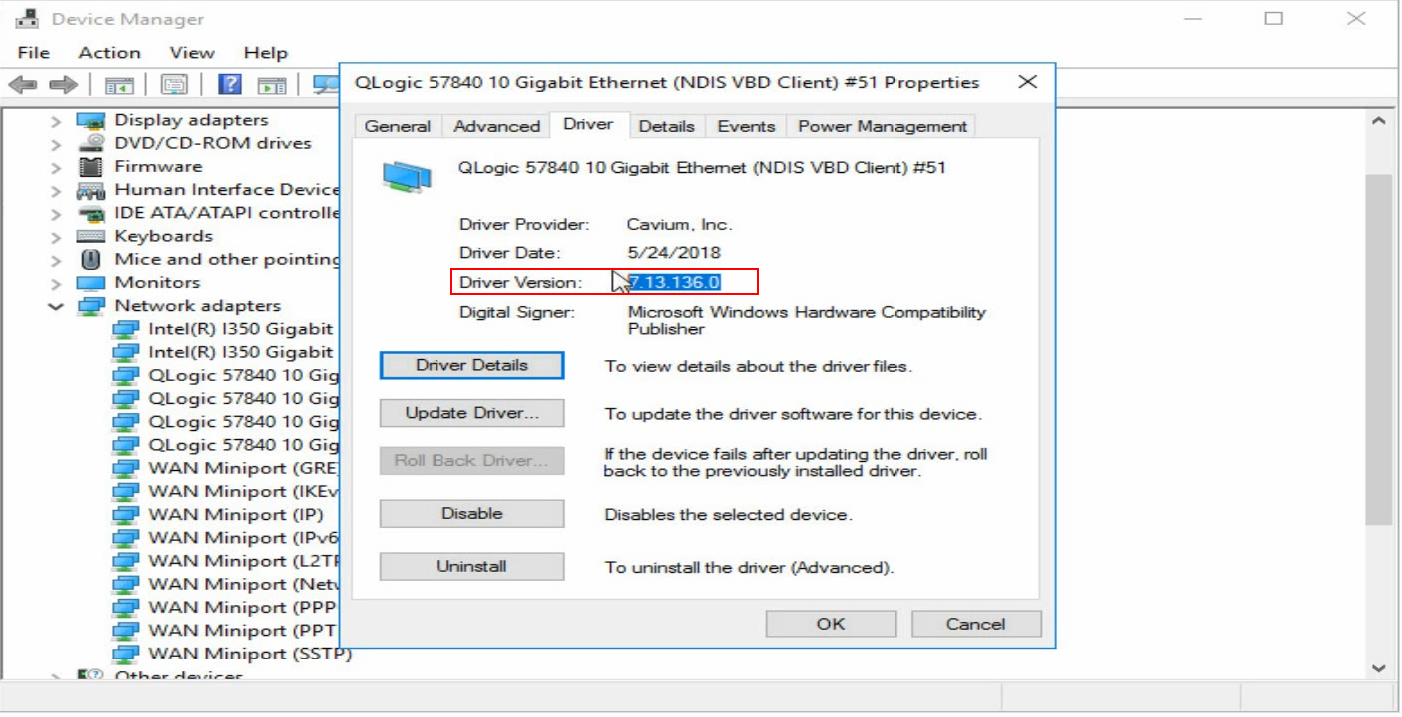Click the device tree scrollbar up arrow
Image resolution: width=1402 pixels, height=717 pixels.
click(1379, 121)
